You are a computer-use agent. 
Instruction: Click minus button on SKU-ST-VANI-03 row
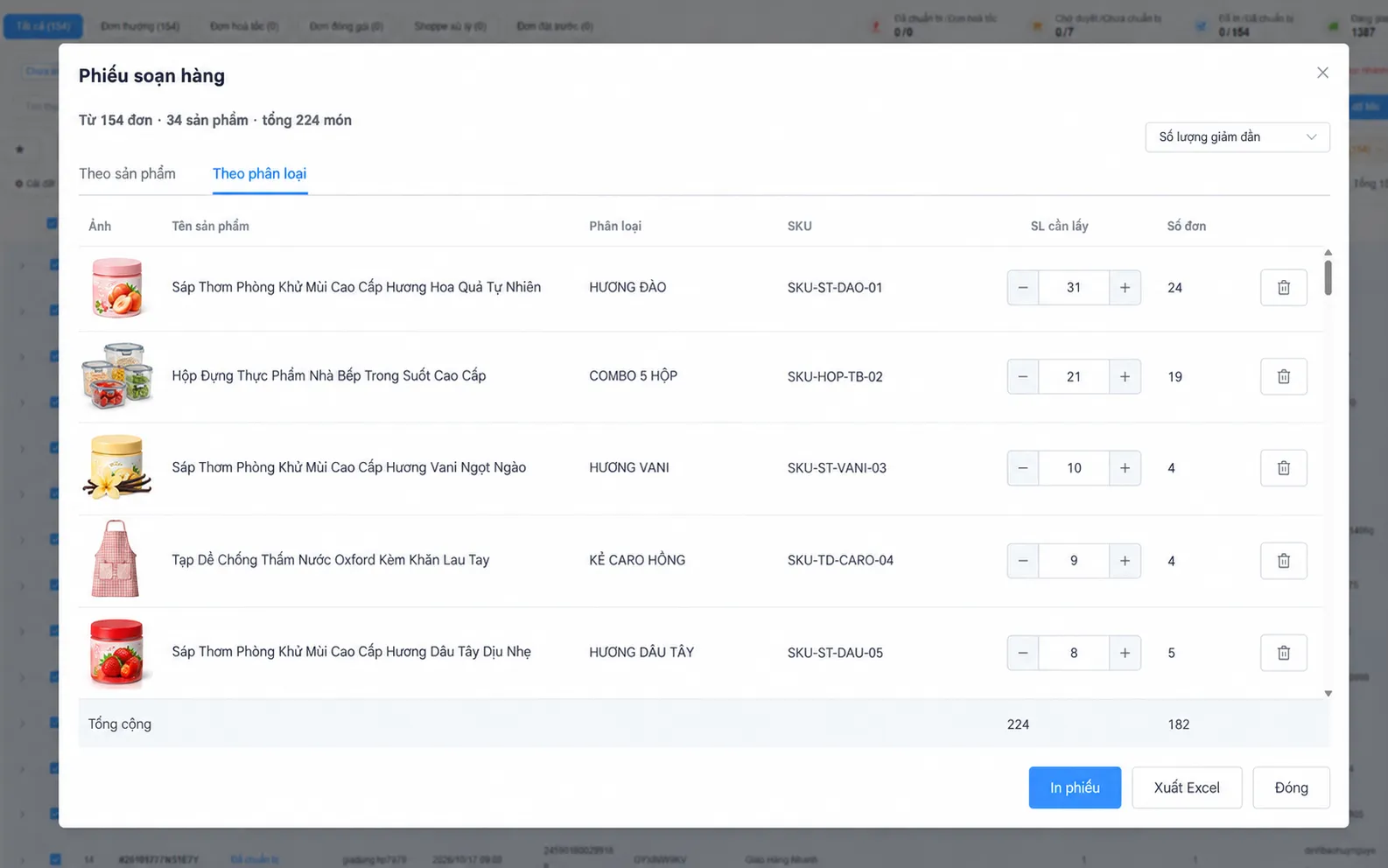[1023, 468]
